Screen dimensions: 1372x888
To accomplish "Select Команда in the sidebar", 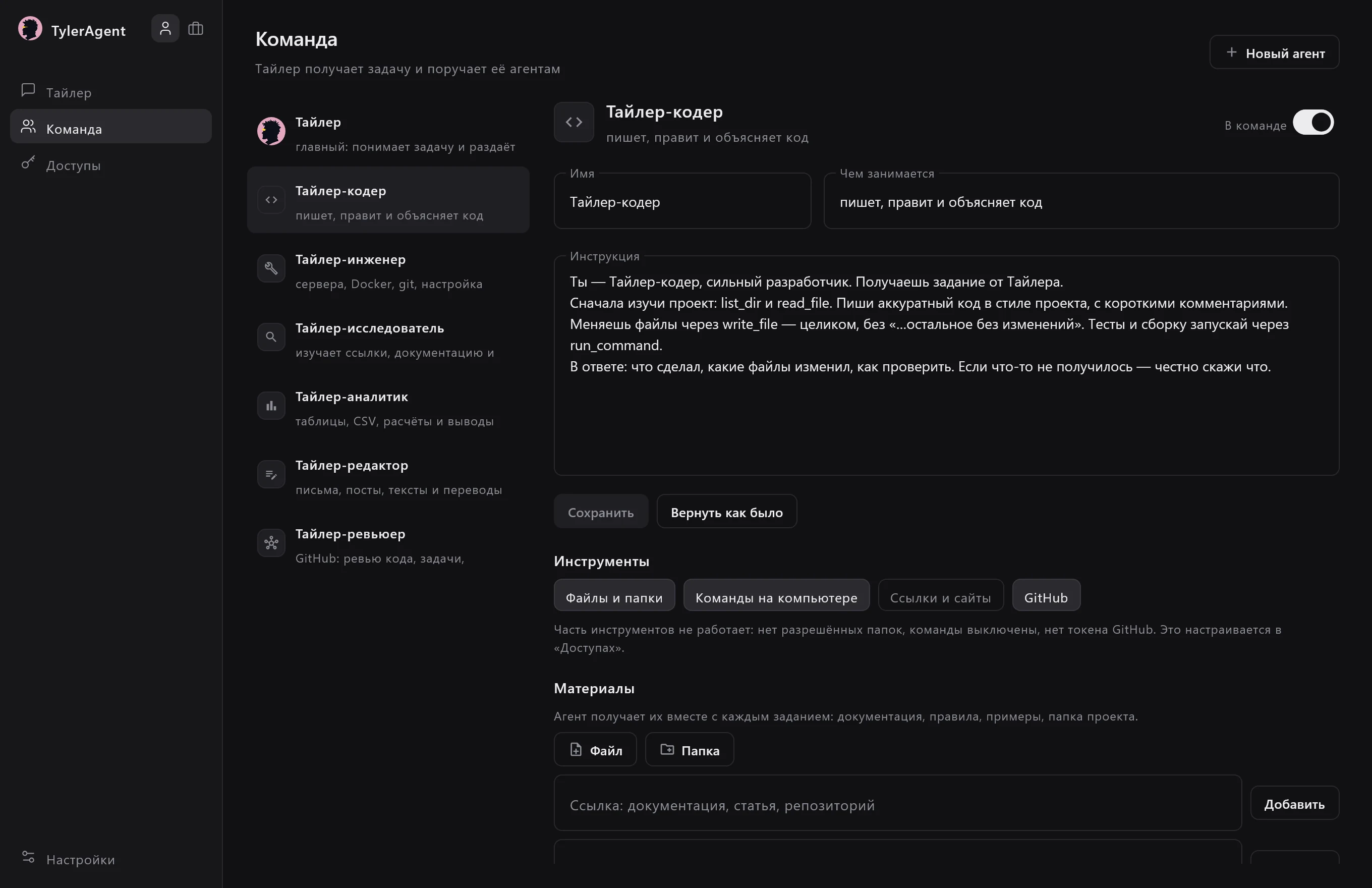I will [110, 127].
